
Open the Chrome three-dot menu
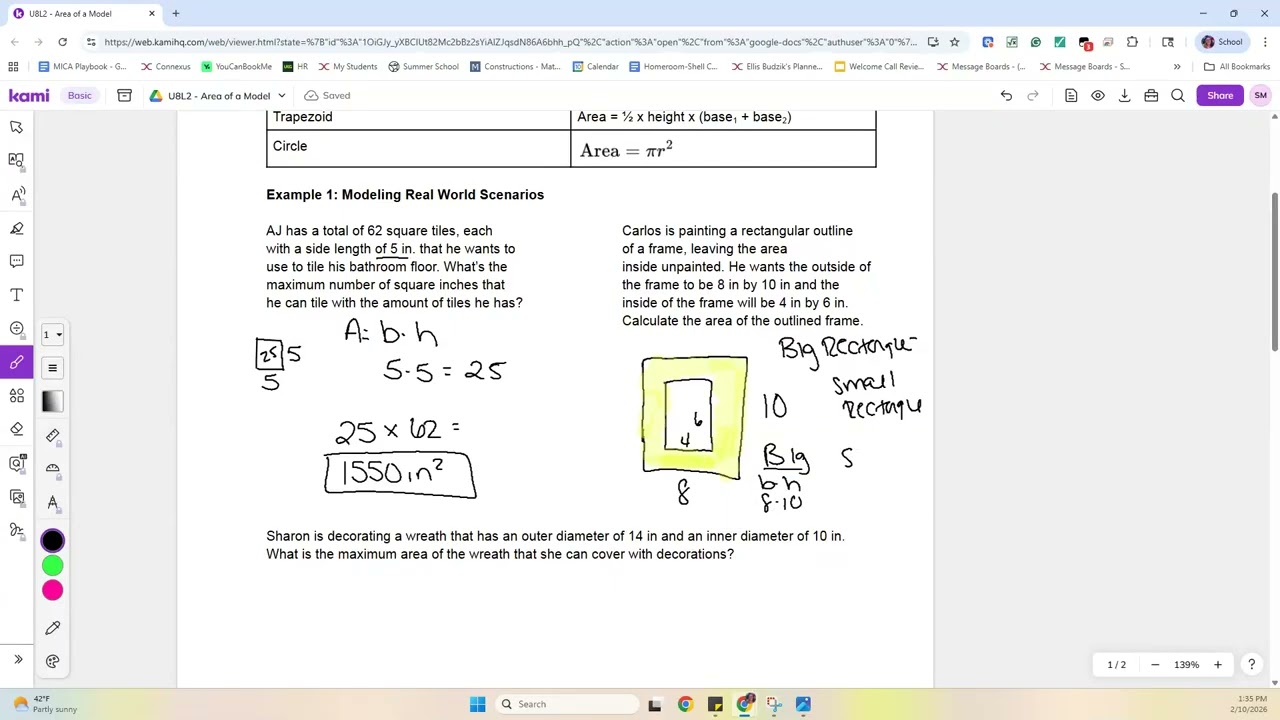[x=1265, y=42]
